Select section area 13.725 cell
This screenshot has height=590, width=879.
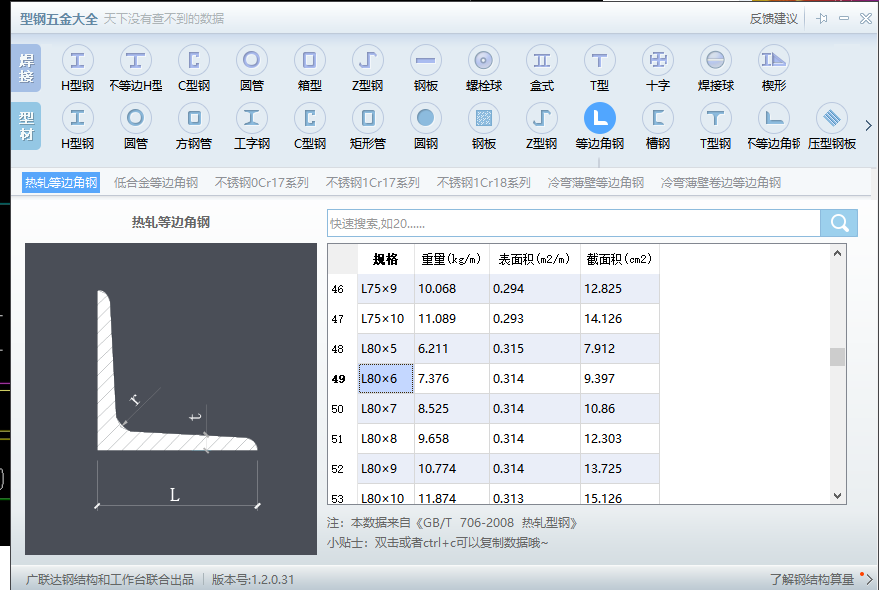tap(620, 469)
